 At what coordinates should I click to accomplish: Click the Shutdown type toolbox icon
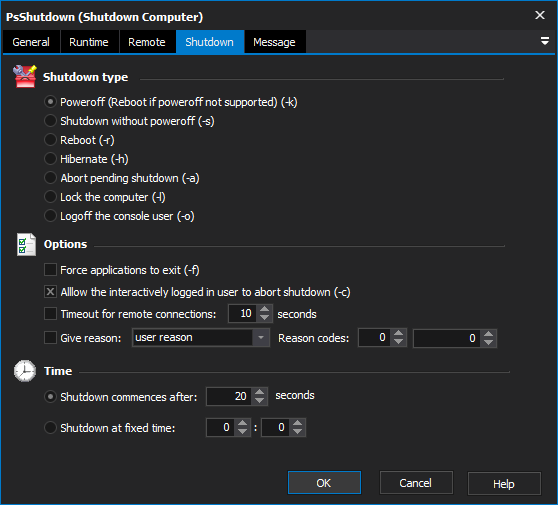(x=25, y=76)
